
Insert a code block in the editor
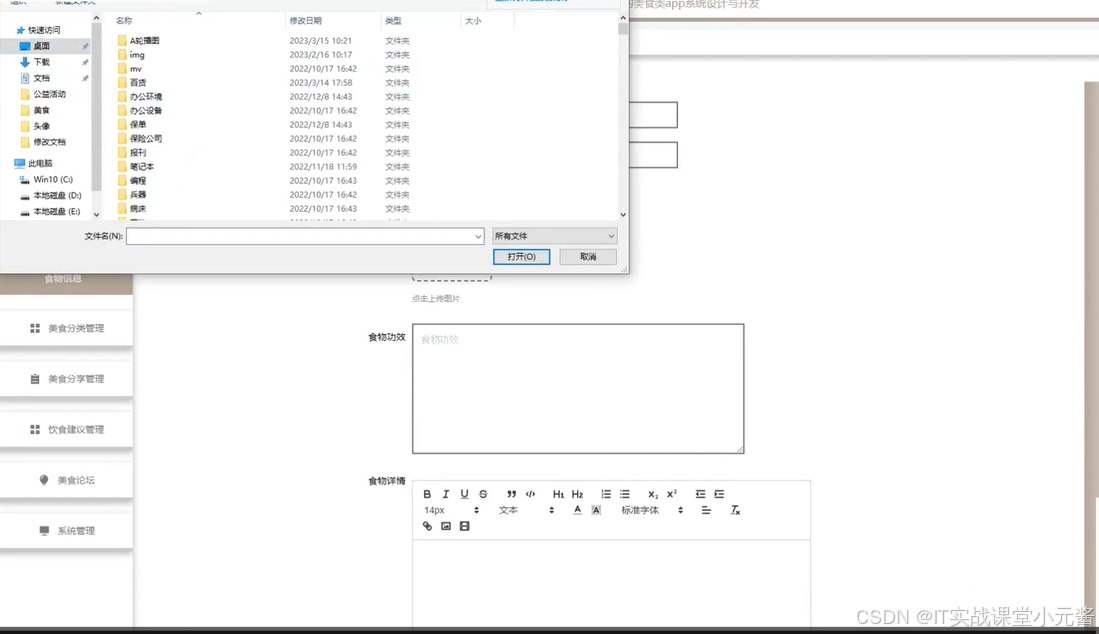531,494
